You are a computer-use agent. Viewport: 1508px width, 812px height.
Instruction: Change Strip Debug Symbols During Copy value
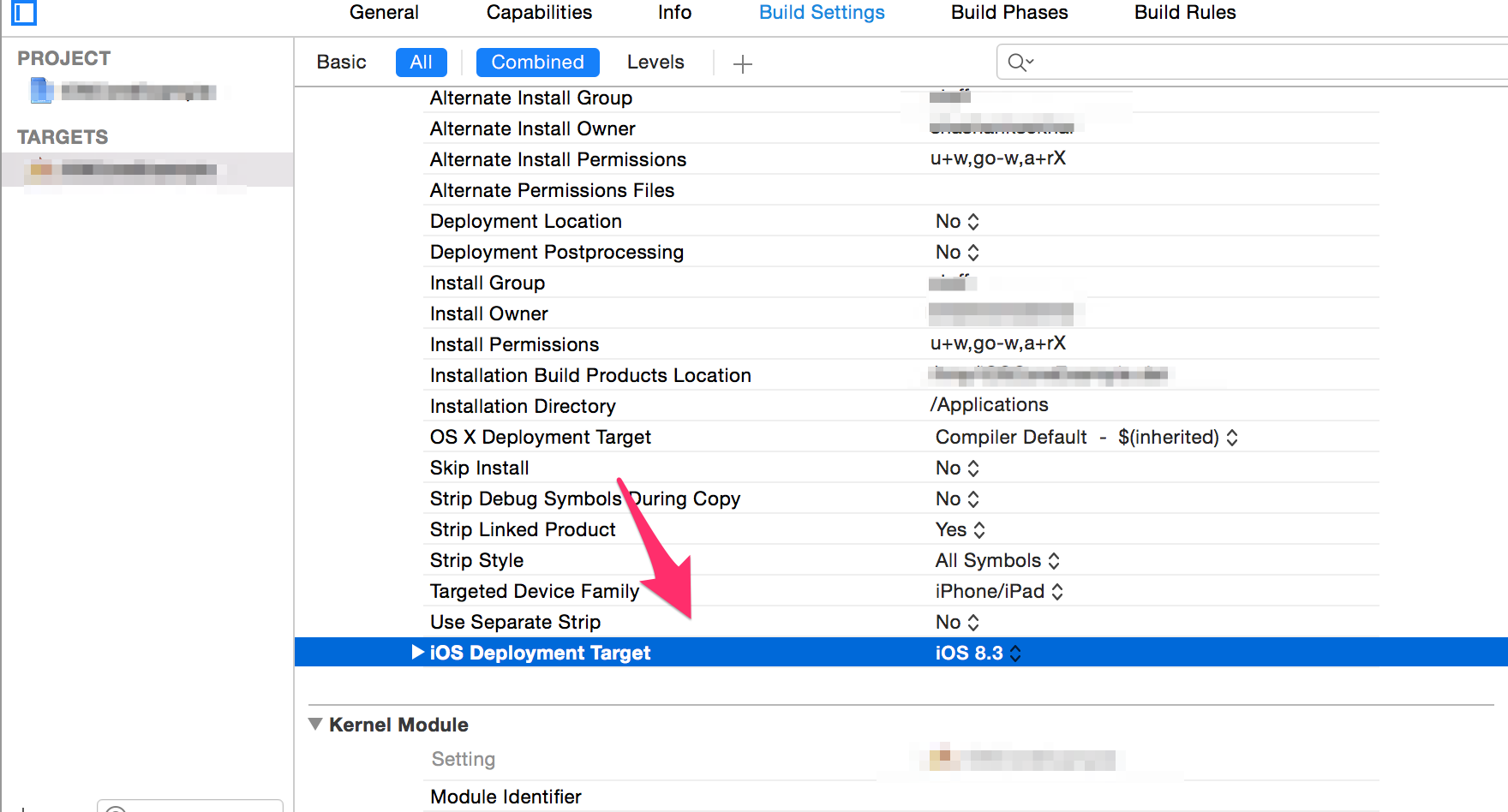957,499
